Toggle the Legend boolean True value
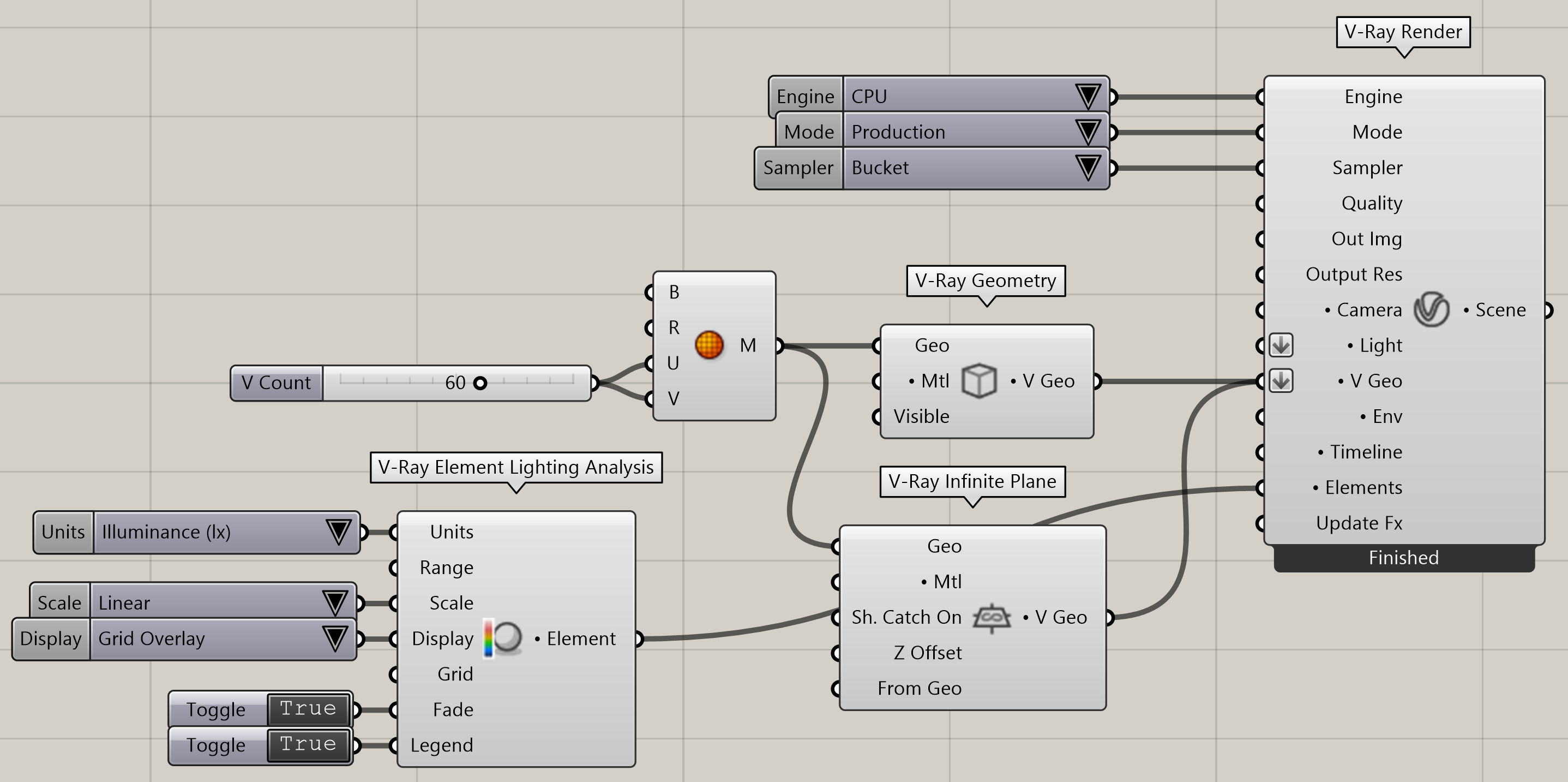Image resolution: width=1568 pixels, height=782 pixels. (308, 744)
